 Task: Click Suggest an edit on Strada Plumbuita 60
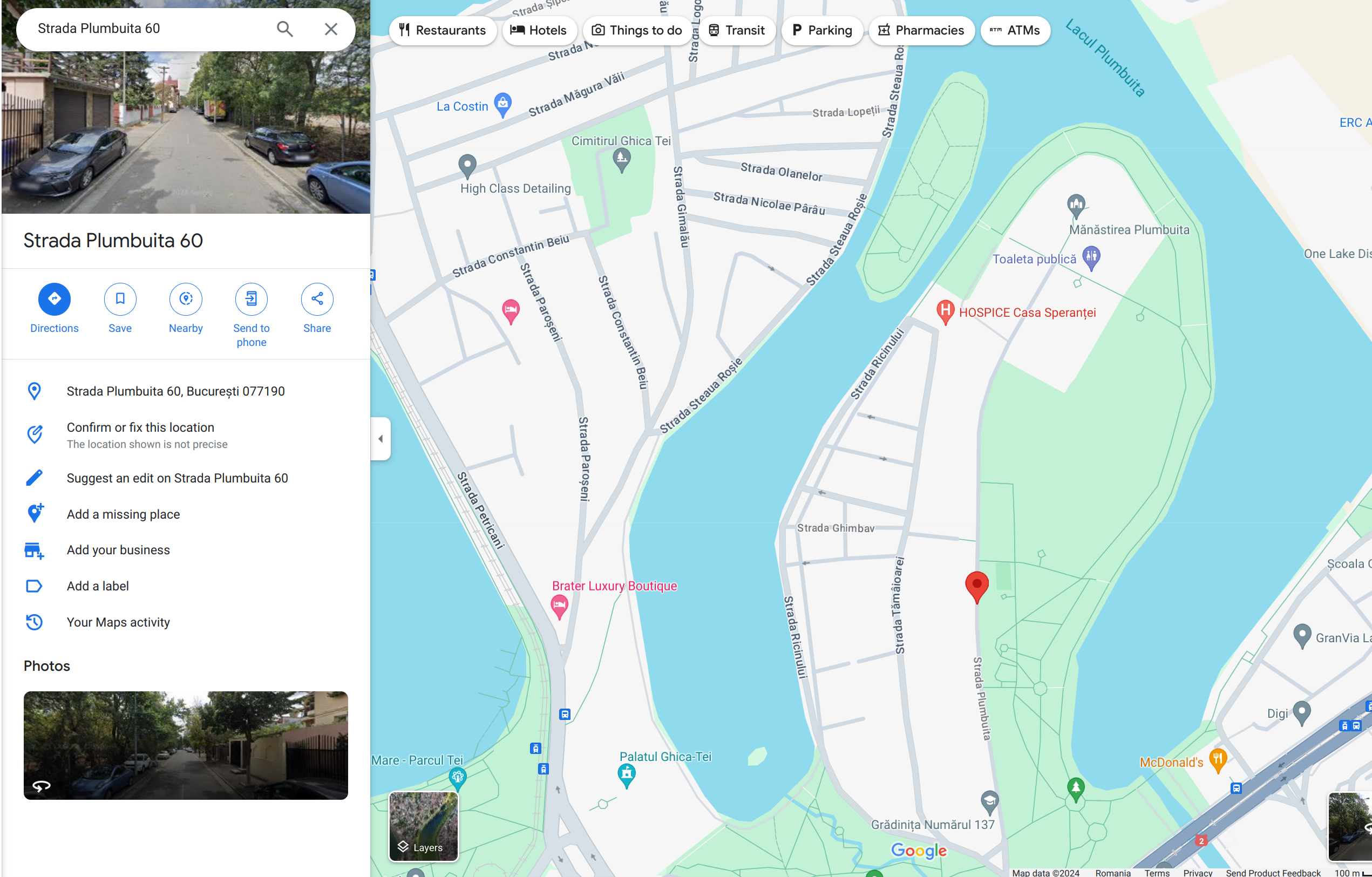(177, 478)
